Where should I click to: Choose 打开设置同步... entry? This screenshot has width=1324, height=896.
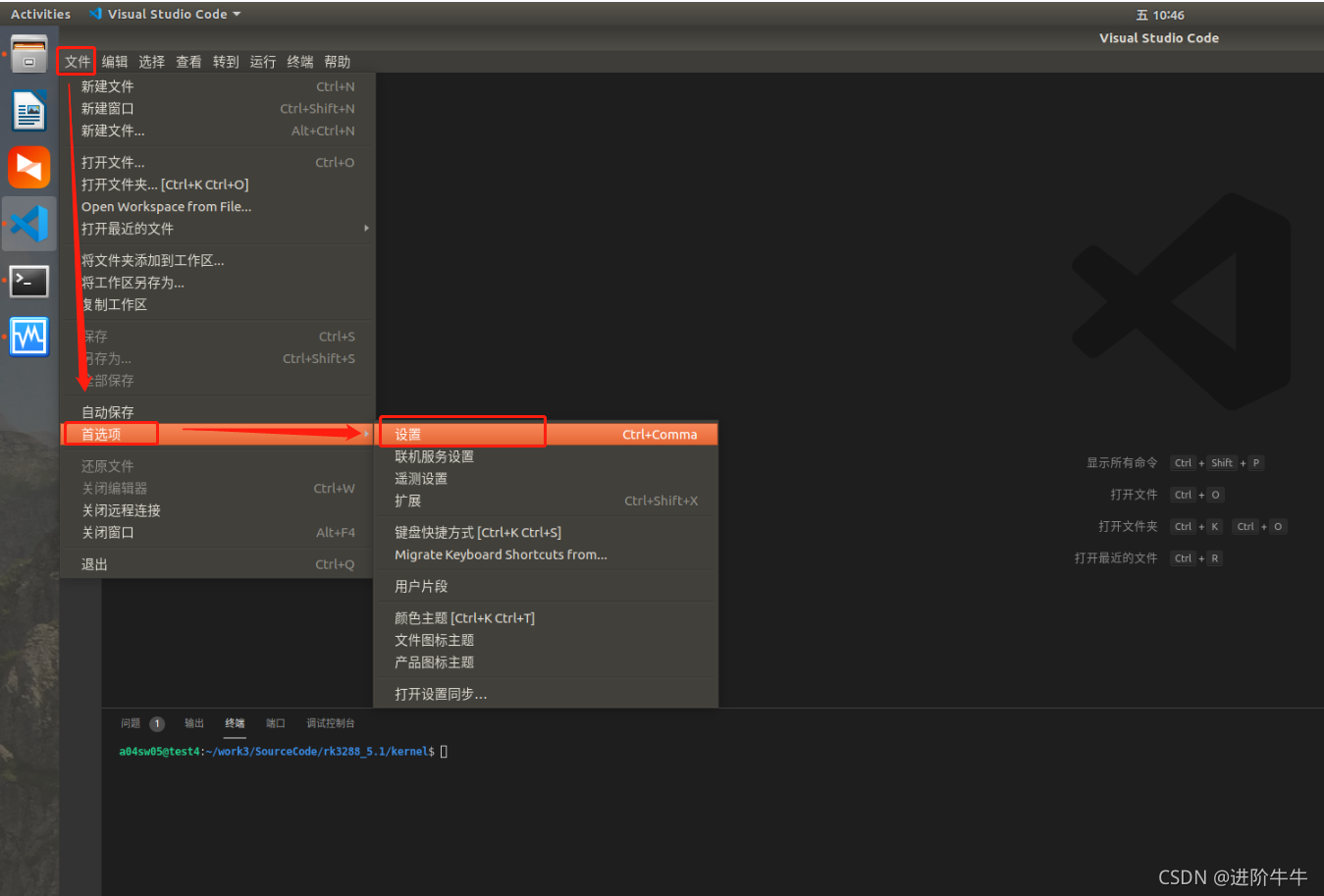(547, 694)
